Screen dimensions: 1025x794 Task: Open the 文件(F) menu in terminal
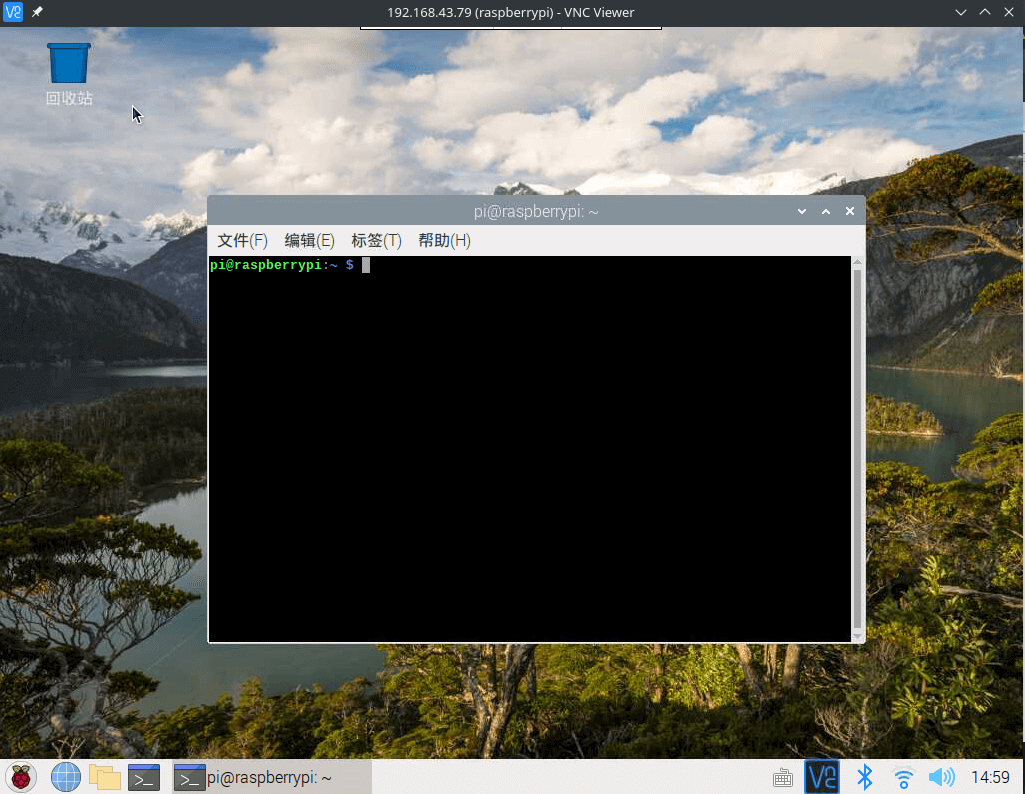tap(243, 241)
